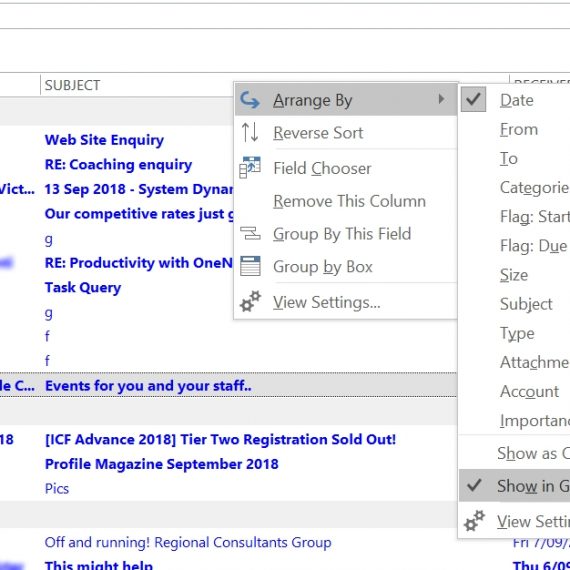Arrange messages by From
This screenshot has height=570, width=570.
pyautogui.click(x=514, y=129)
